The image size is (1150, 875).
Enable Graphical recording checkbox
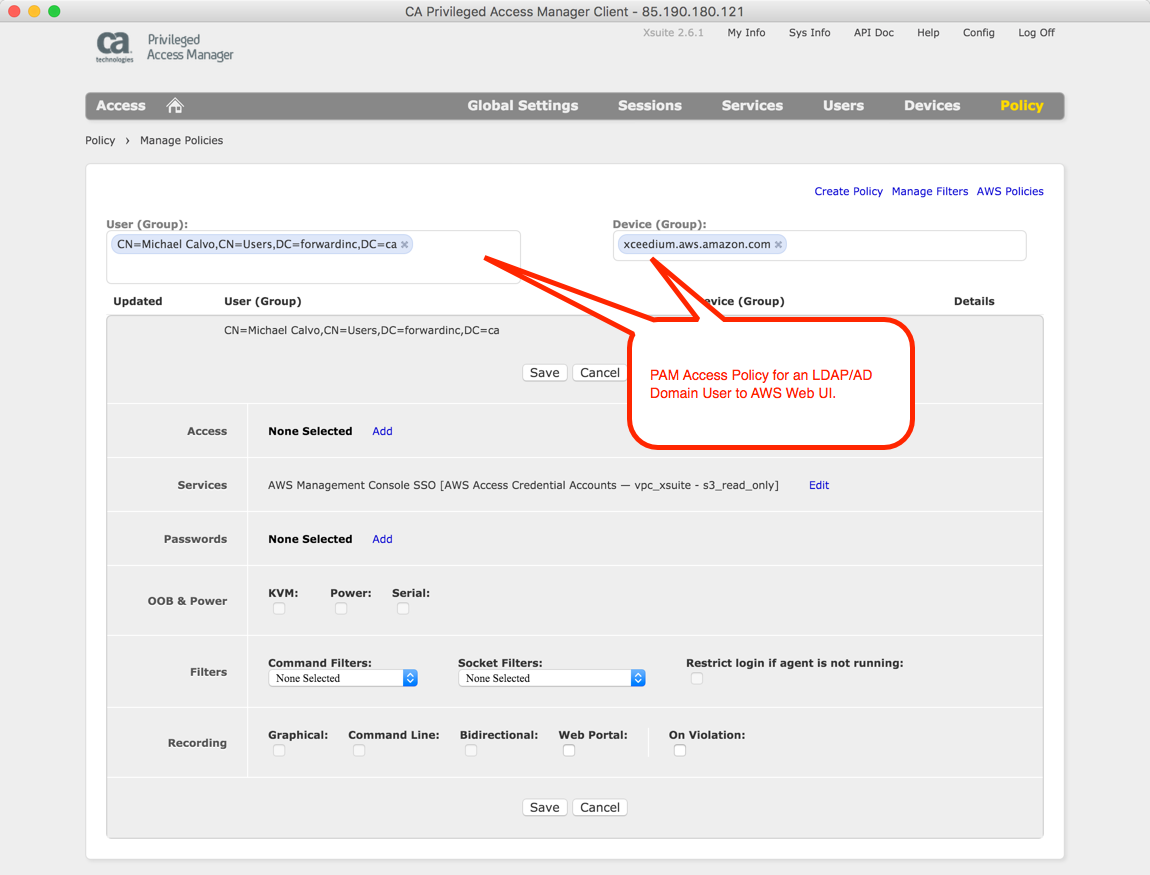279,750
